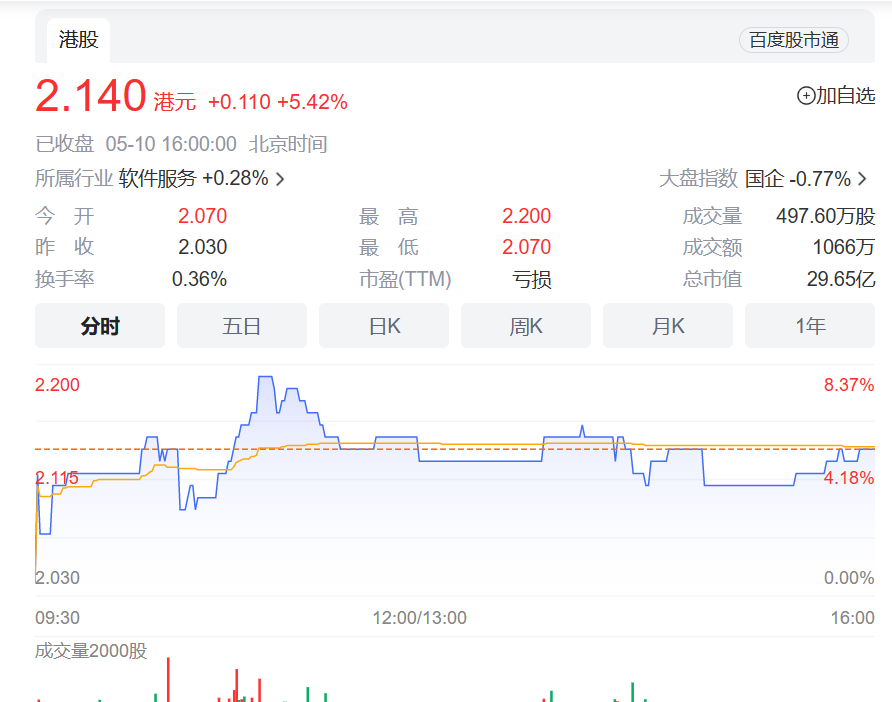Switch to the 日K chart tab
The width and height of the screenshot is (892, 702).
(x=384, y=326)
